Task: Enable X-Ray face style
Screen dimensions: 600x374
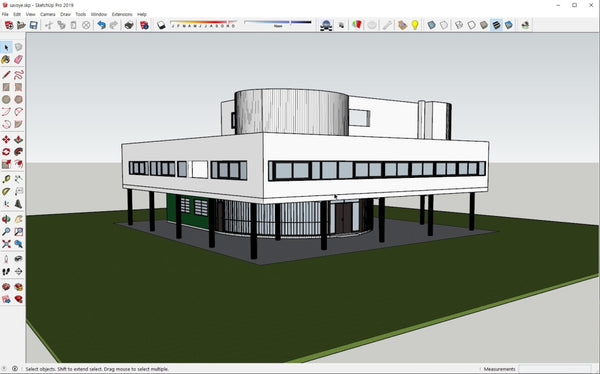Action: 431,25
